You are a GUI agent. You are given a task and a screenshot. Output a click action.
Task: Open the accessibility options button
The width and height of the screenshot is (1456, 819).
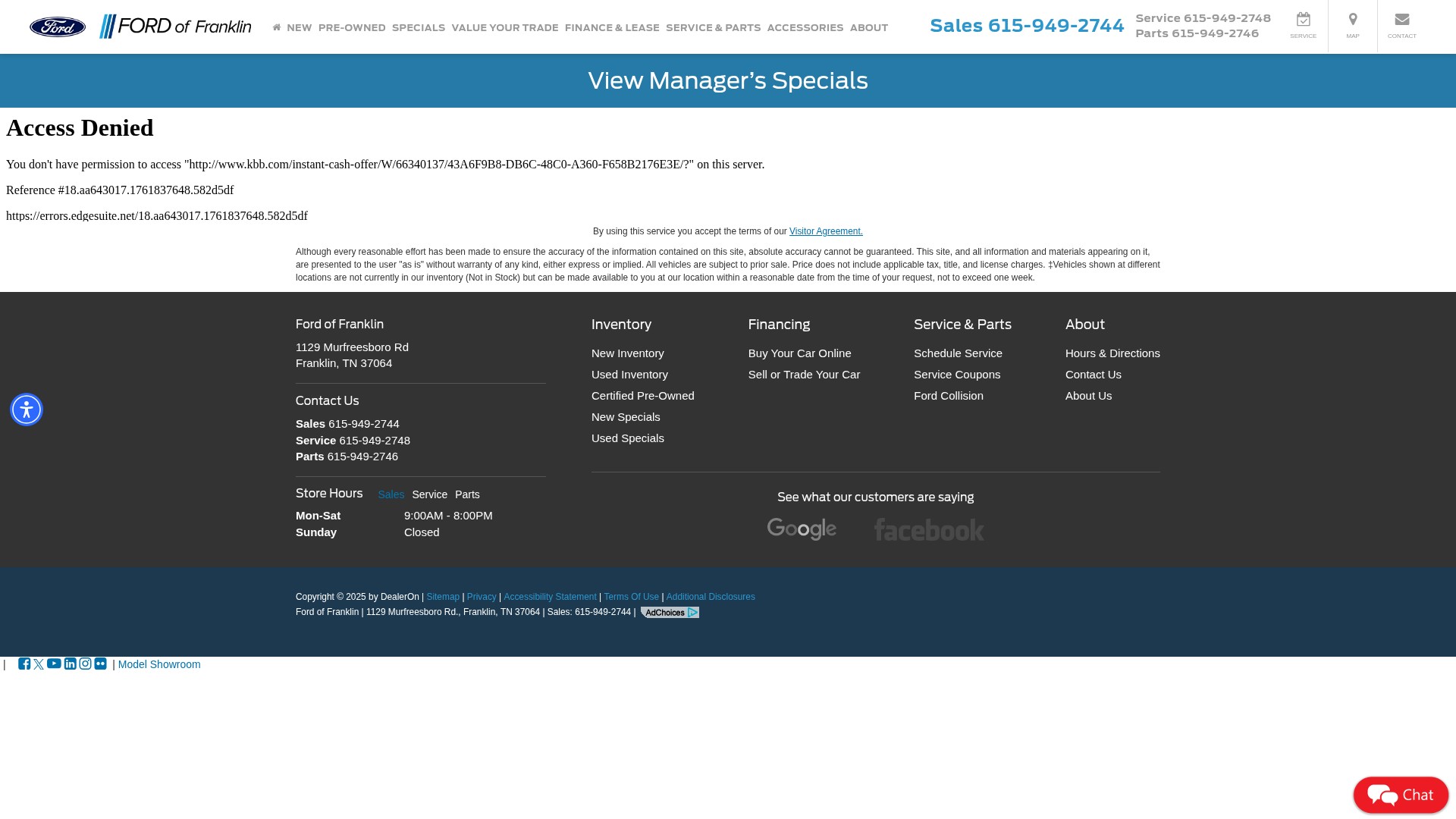[27, 409]
